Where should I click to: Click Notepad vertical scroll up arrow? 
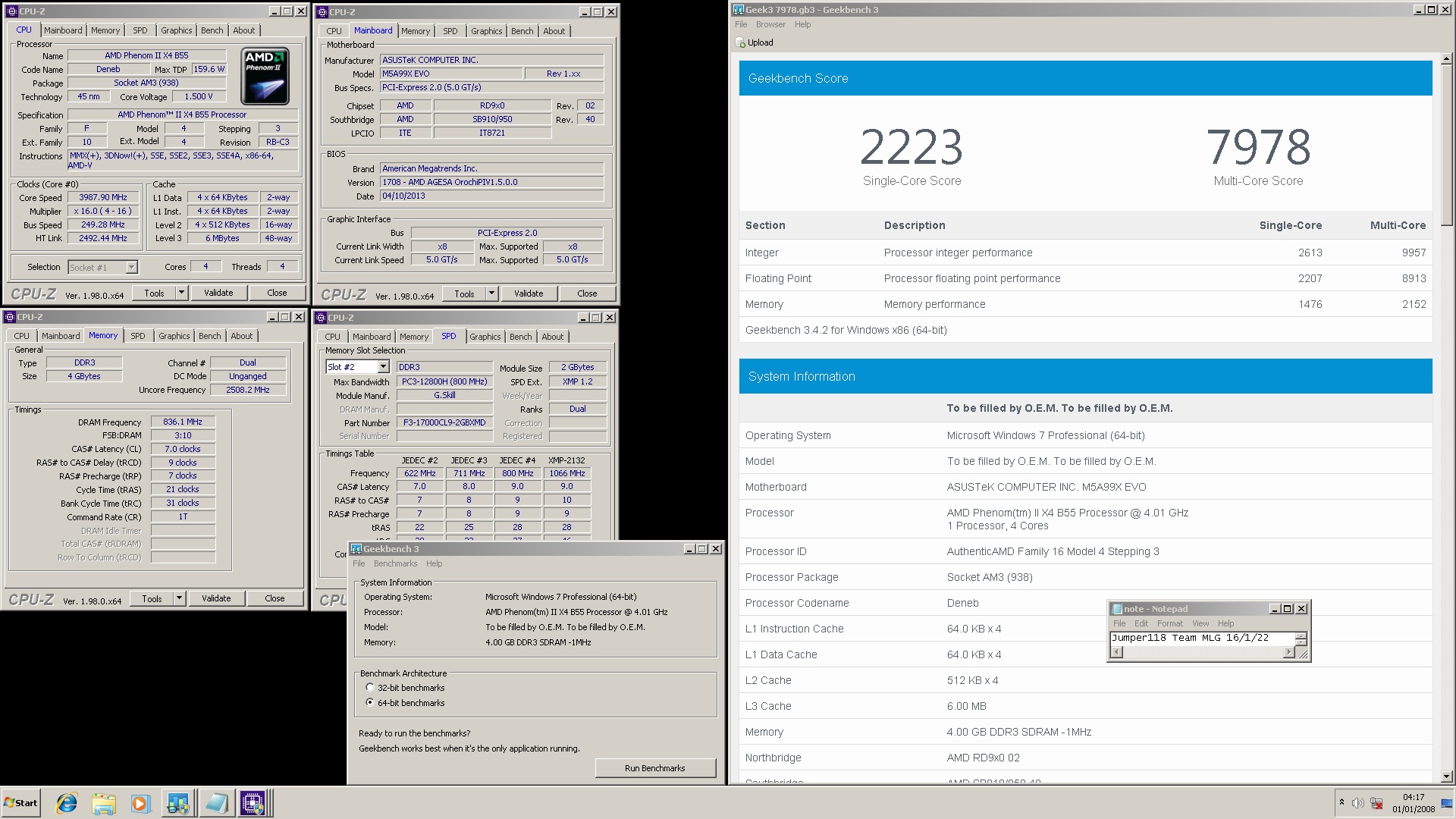coord(1301,635)
